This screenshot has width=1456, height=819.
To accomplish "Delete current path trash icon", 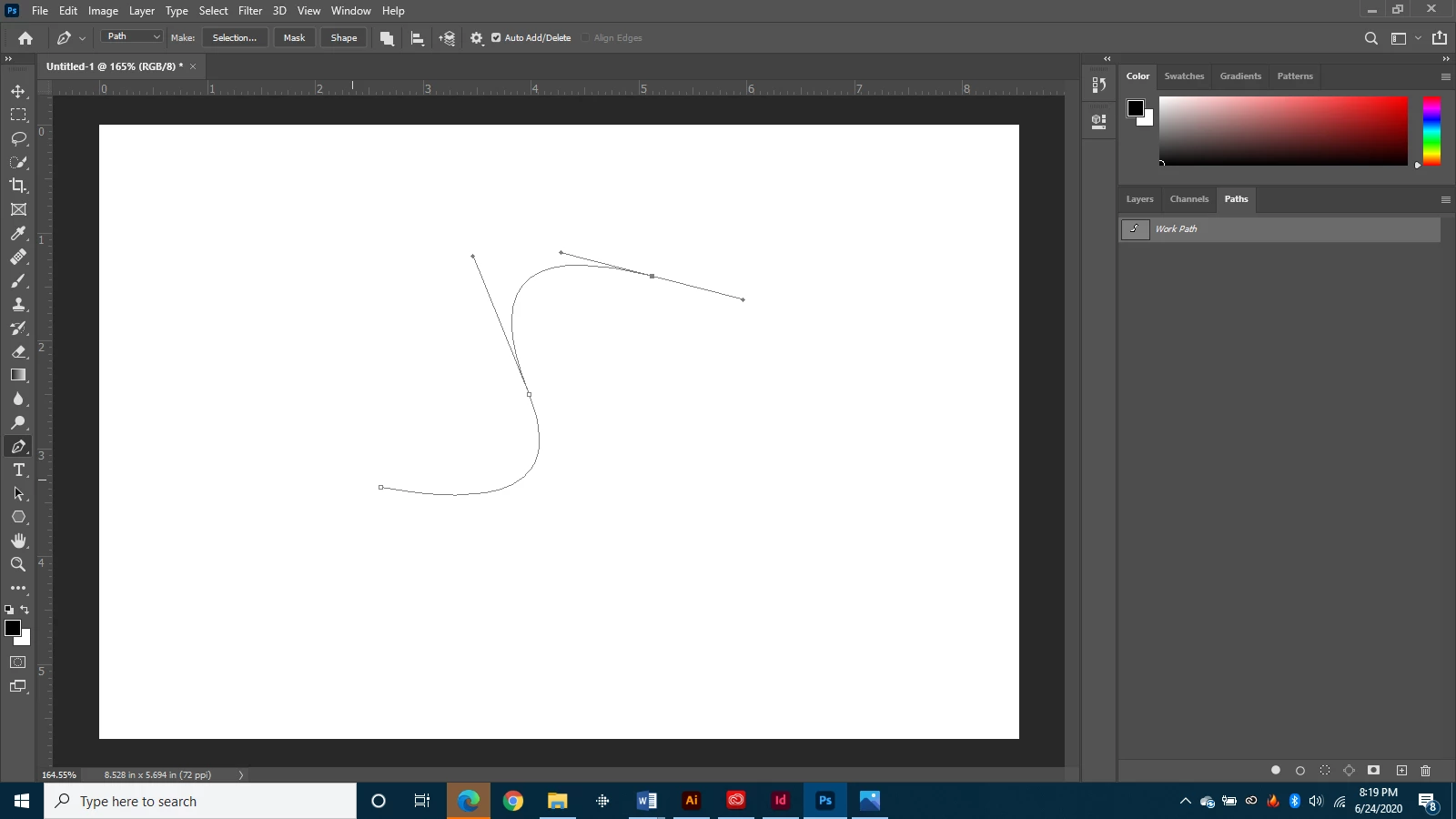I will point(1426,770).
